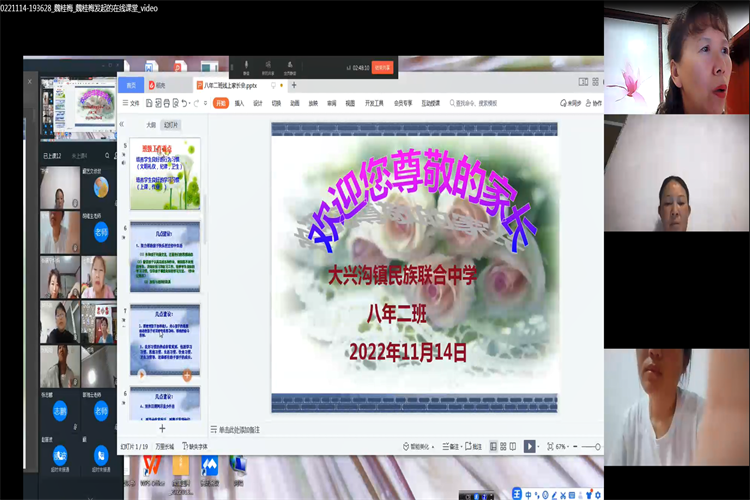Click the print icon in quick toolbar
The image size is (750, 500).
click(166, 103)
